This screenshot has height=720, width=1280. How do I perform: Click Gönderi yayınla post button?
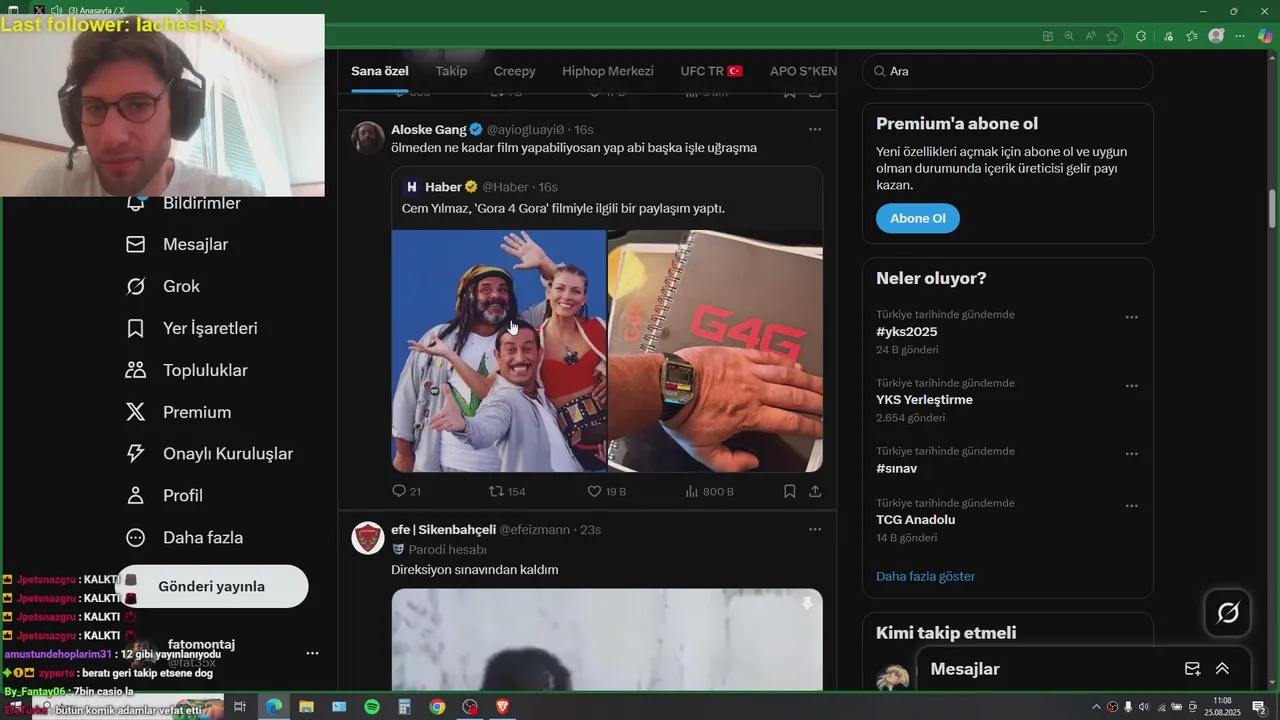[211, 586]
